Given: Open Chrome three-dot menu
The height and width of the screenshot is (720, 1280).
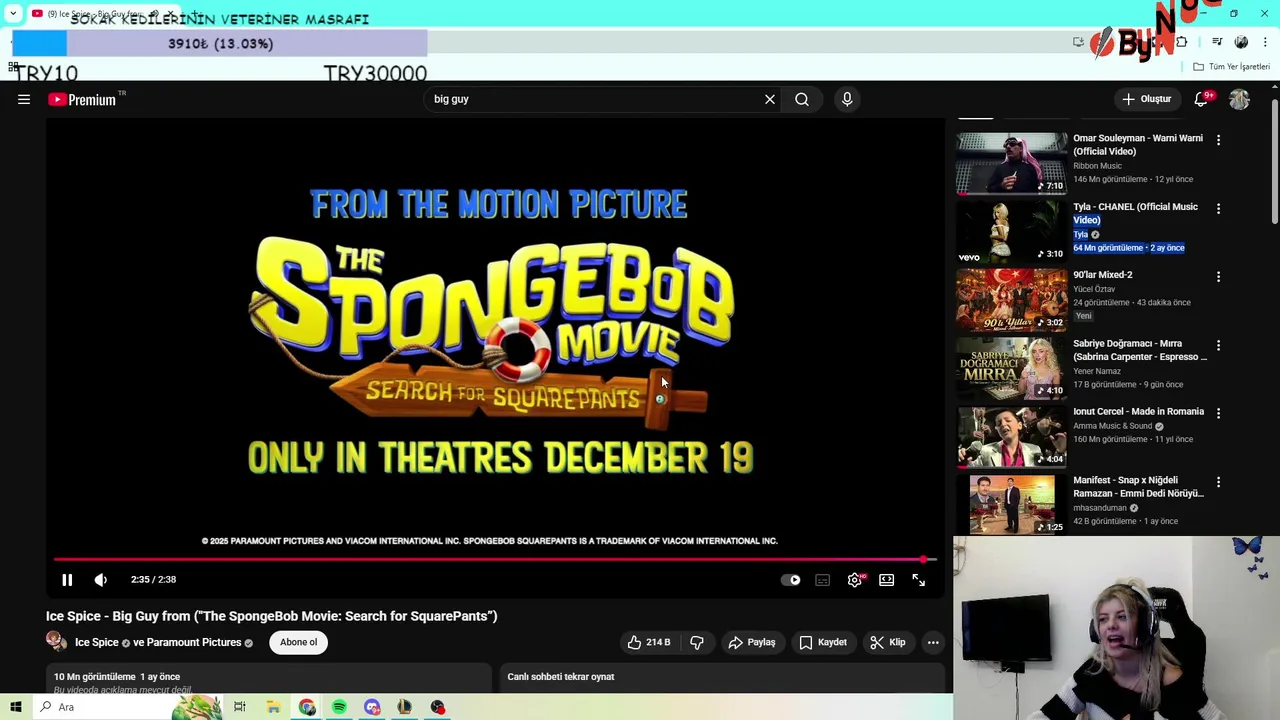Looking at the screenshot, I should click(x=1265, y=42).
